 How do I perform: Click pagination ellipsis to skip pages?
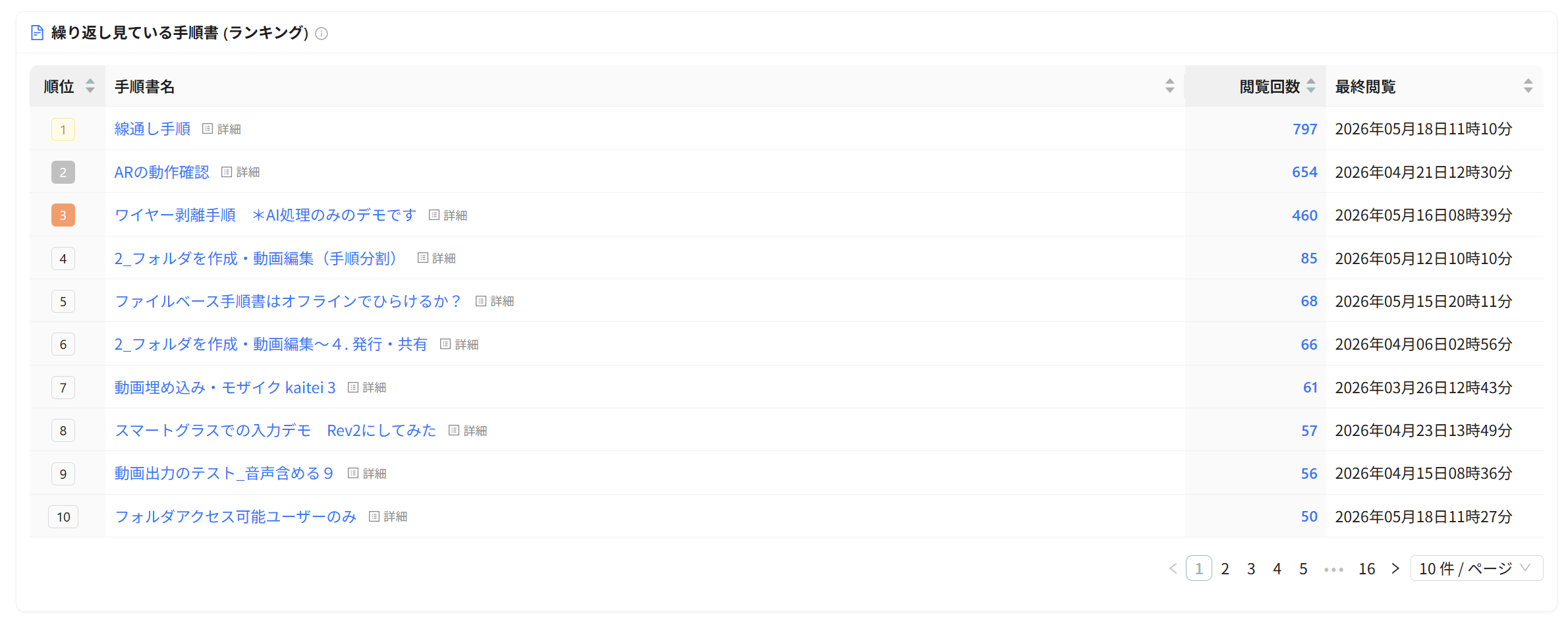[1333, 568]
